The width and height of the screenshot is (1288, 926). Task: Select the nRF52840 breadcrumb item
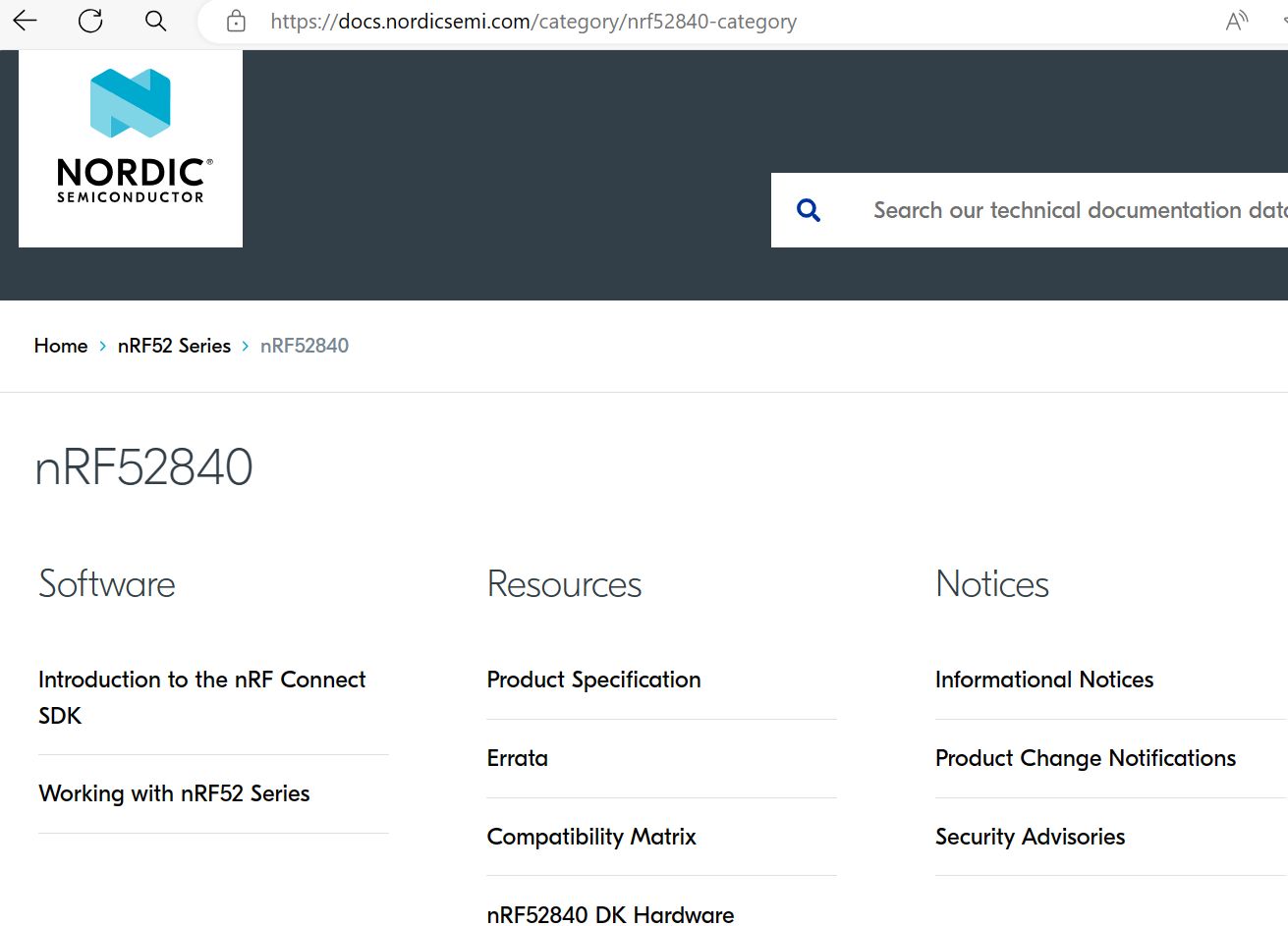point(305,346)
